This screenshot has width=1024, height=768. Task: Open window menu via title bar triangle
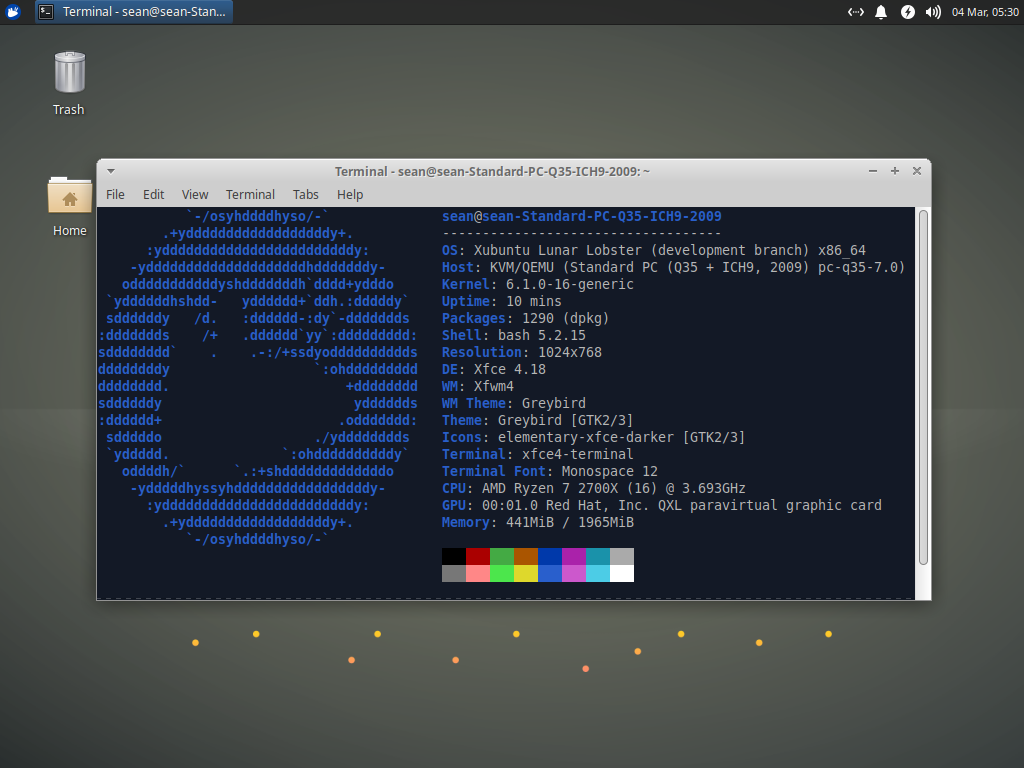(x=110, y=171)
